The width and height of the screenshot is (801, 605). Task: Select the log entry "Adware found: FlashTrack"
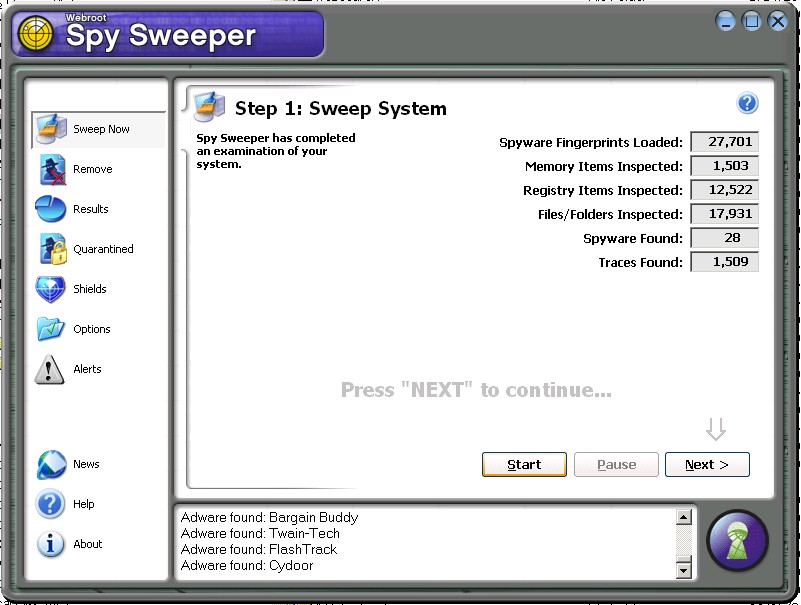tap(258, 549)
